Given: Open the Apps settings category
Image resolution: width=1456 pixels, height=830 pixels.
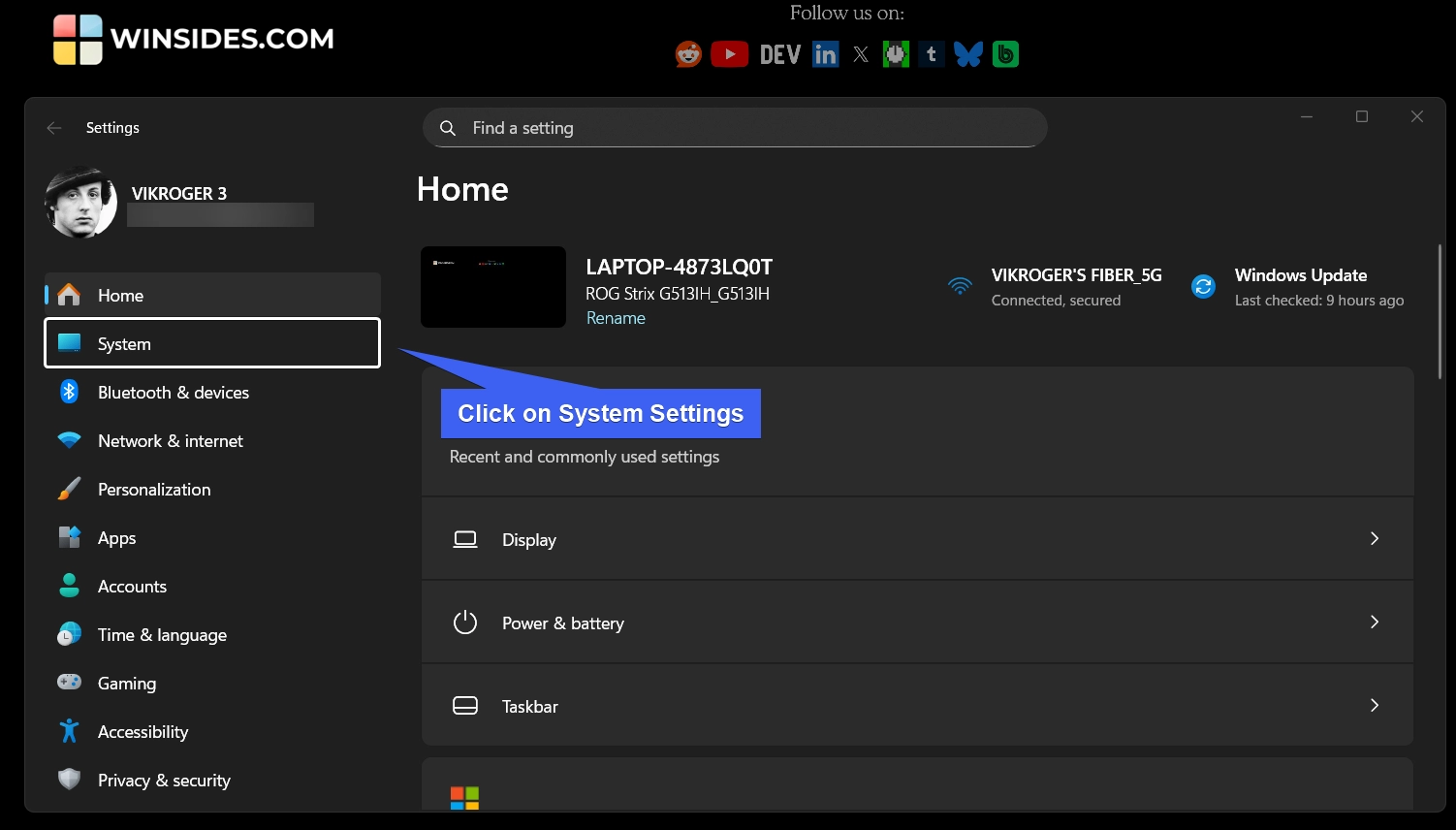Looking at the screenshot, I should point(212,538).
